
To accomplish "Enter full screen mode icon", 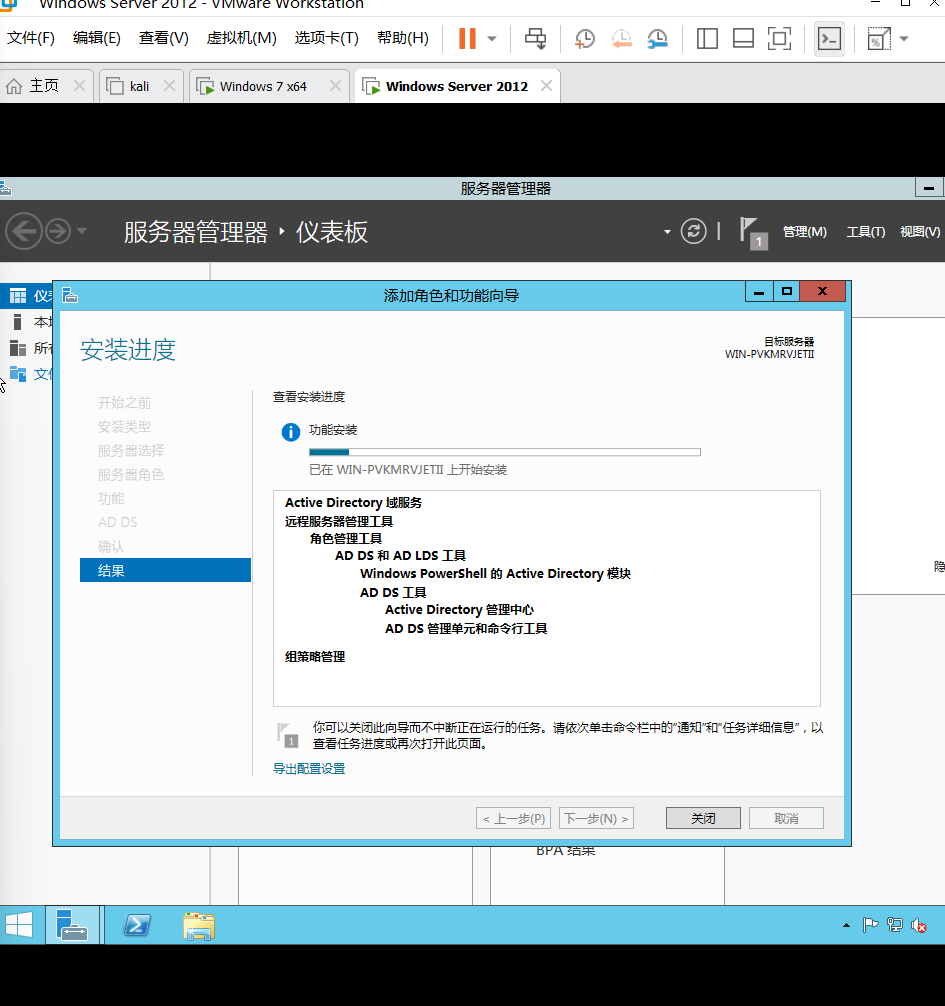I will 779,38.
